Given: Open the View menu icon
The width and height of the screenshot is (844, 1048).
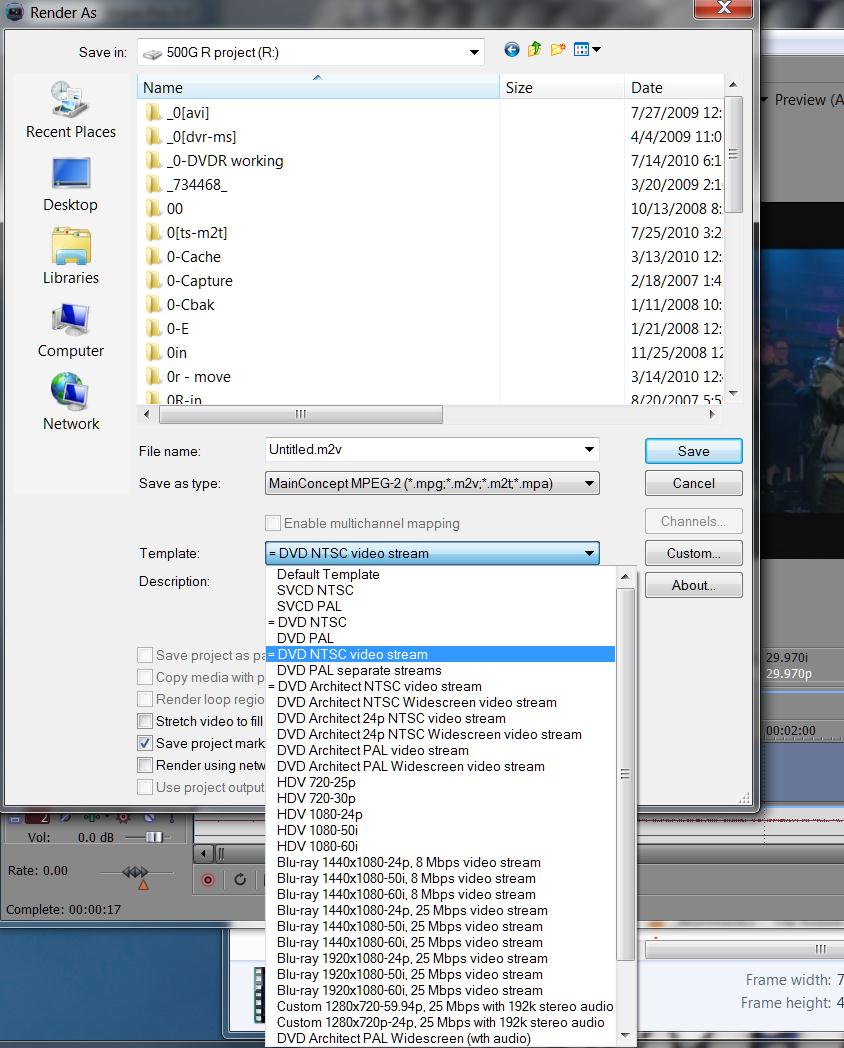Looking at the screenshot, I should [x=581, y=49].
